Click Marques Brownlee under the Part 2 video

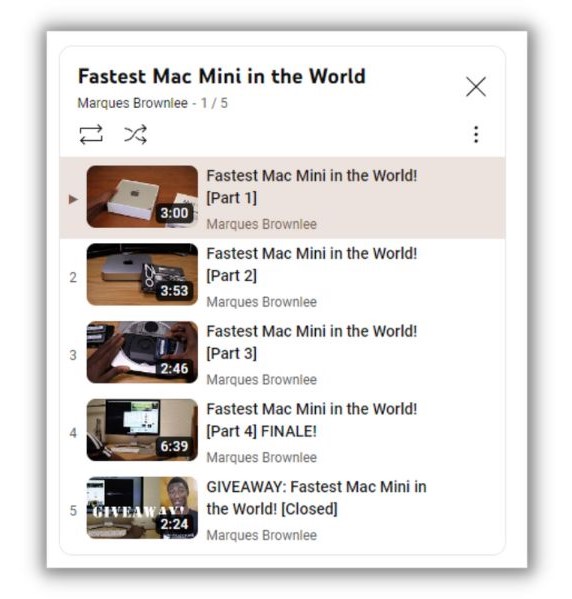(262, 302)
